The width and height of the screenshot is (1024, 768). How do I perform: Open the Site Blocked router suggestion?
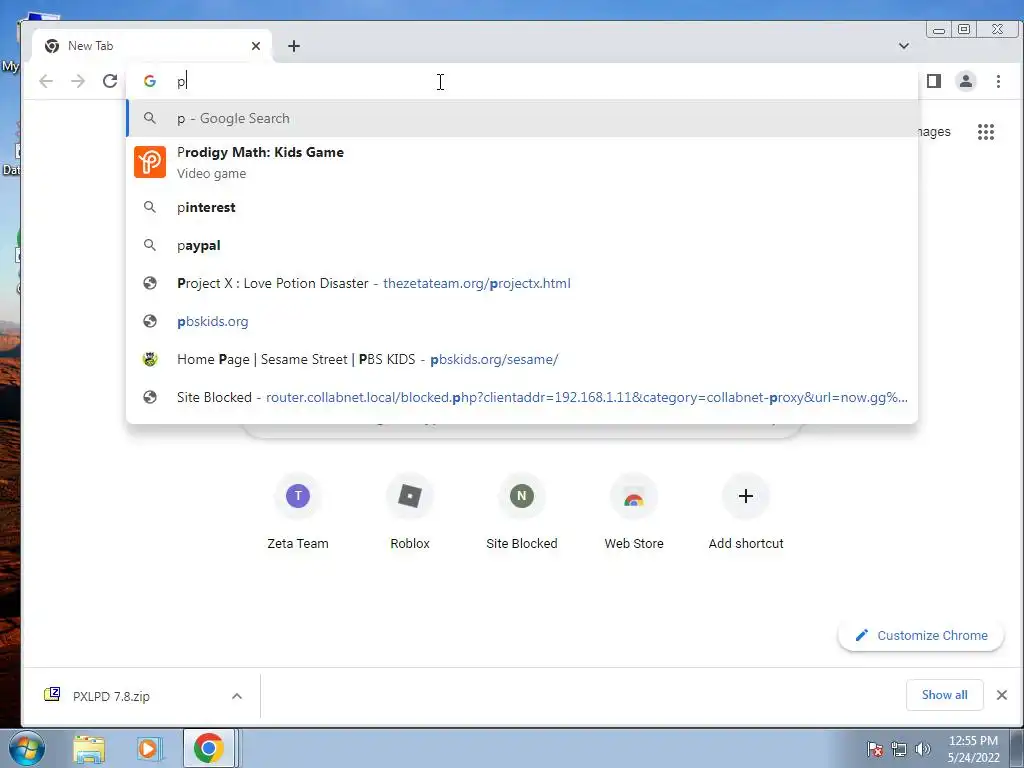coord(522,397)
